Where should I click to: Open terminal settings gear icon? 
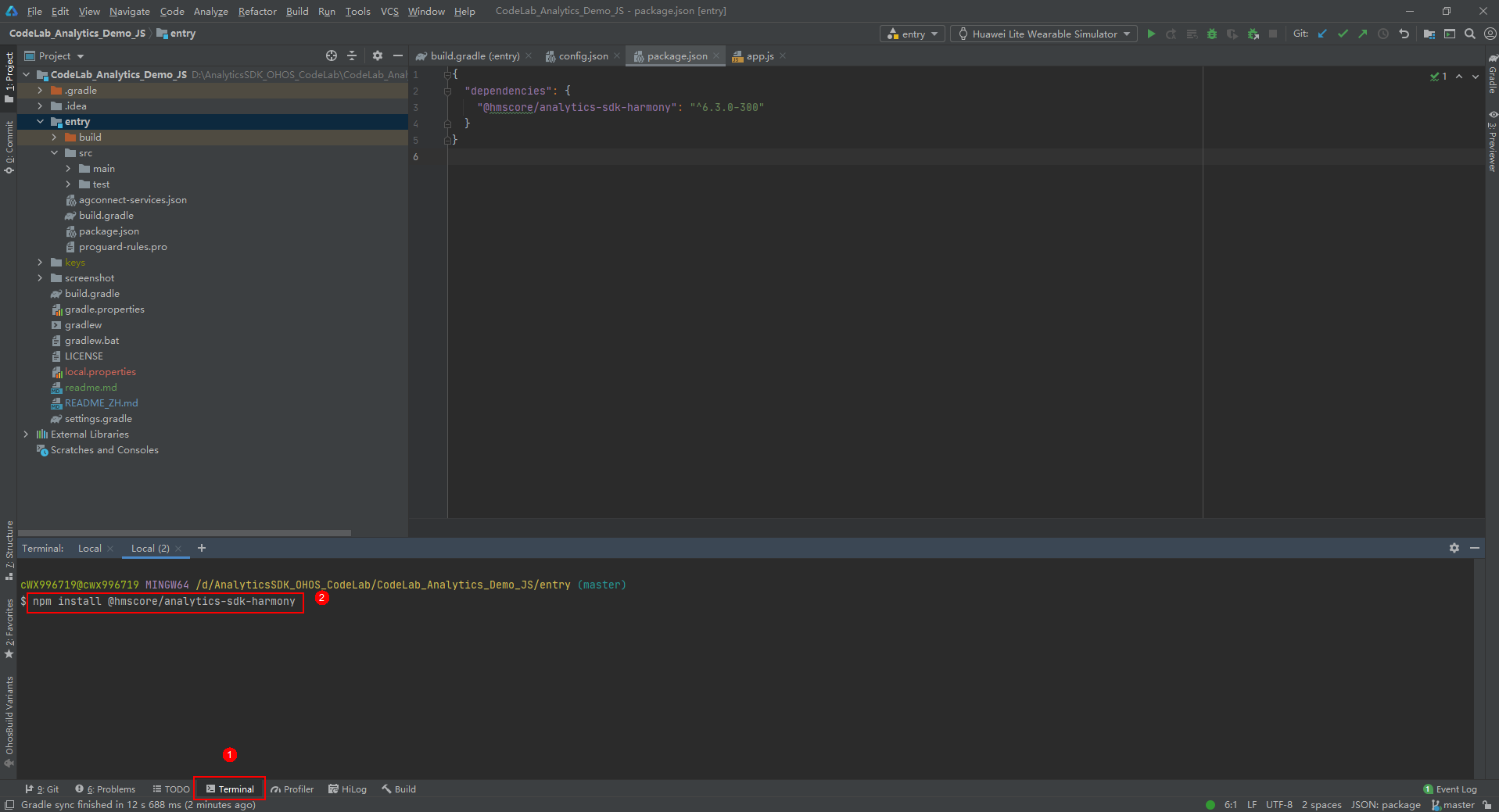tap(1454, 548)
